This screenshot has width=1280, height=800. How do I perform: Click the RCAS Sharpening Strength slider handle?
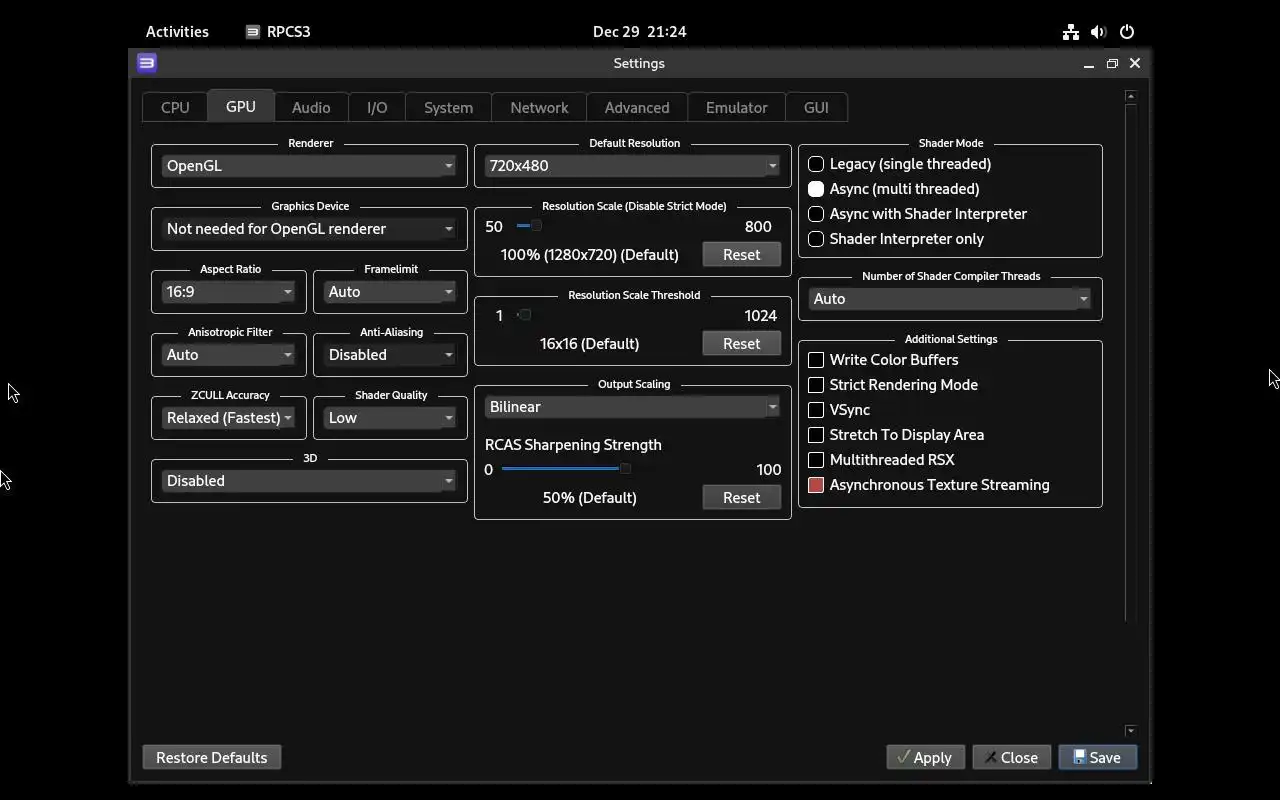625,469
